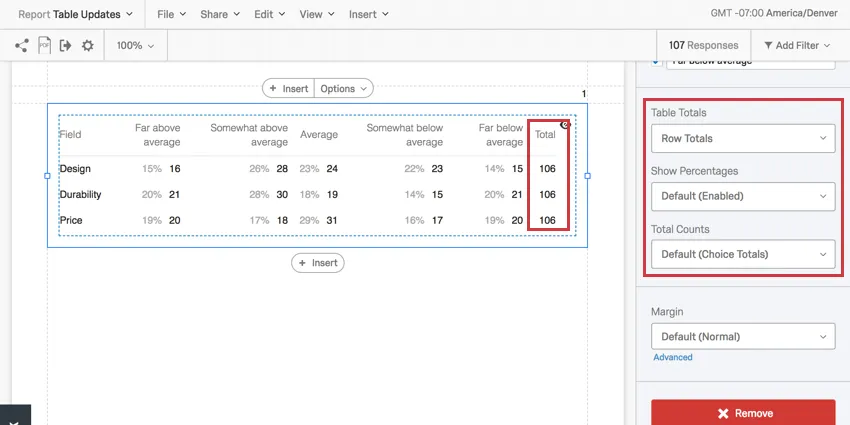Export the report as PDF
Image resolution: width=850 pixels, height=425 pixels.
point(44,45)
